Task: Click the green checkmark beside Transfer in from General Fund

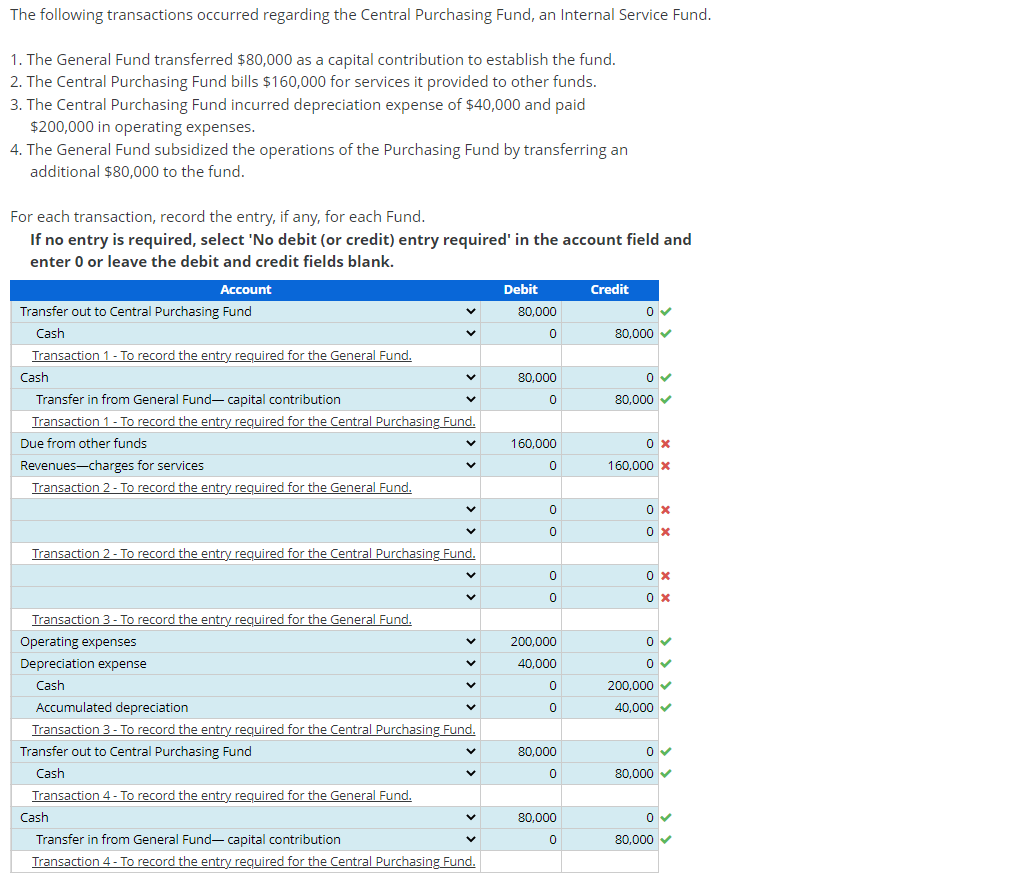Action: (665, 399)
